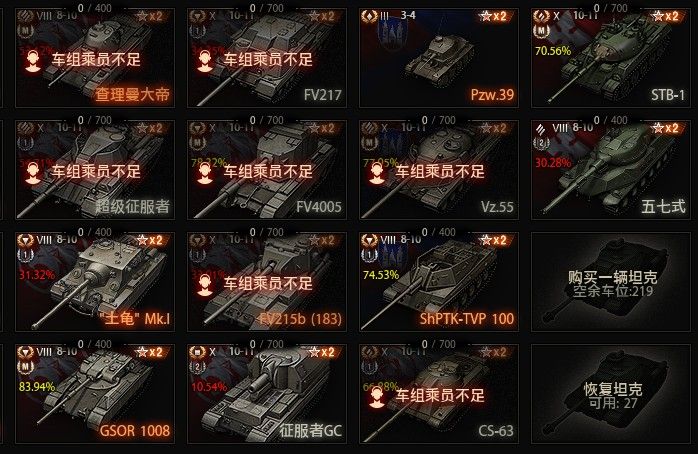Image resolution: width=698 pixels, height=454 pixels.
Task: Select the STB-1 tank card
Action: (610, 58)
